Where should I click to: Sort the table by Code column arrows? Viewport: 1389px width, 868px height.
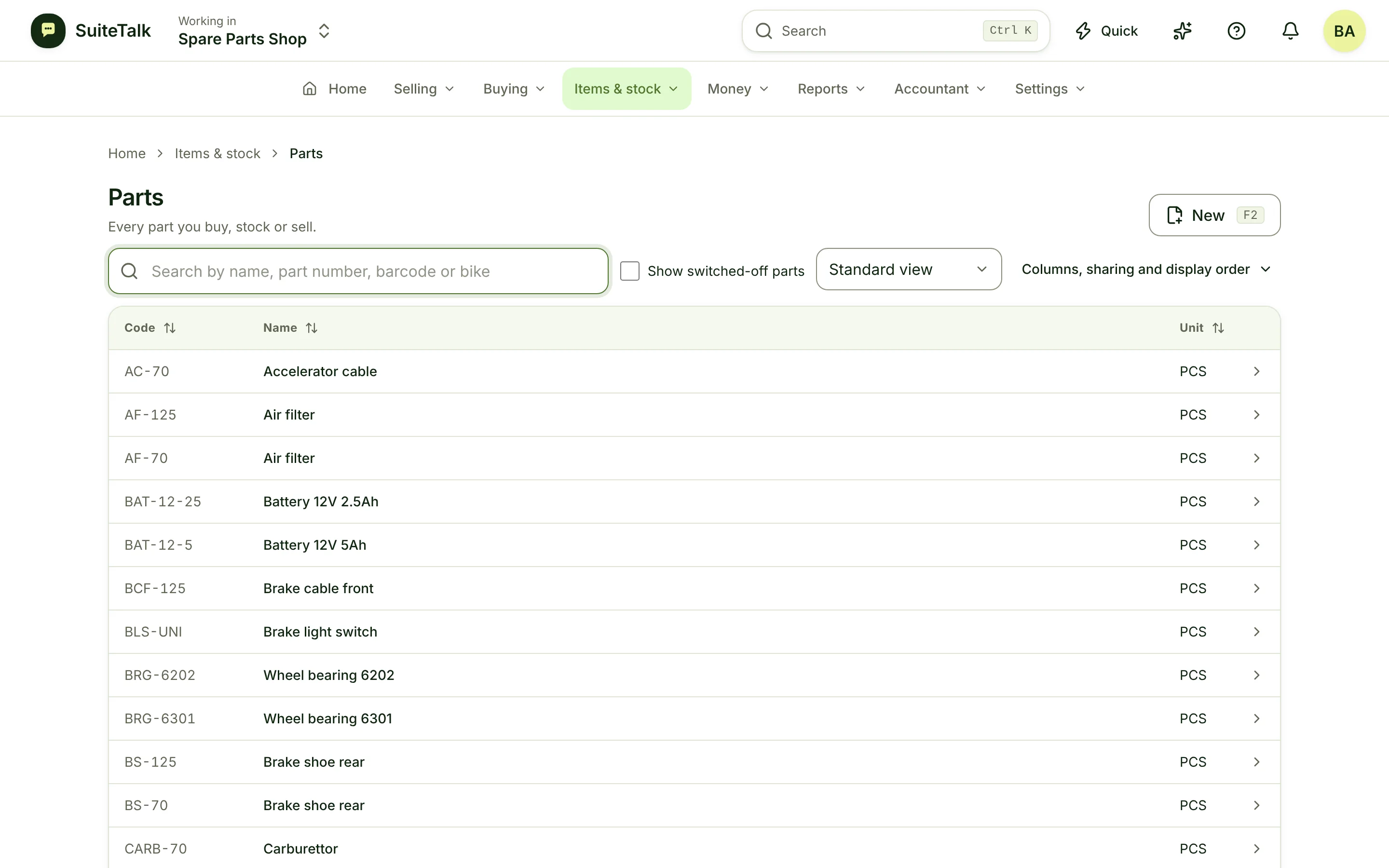tap(170, 328)
